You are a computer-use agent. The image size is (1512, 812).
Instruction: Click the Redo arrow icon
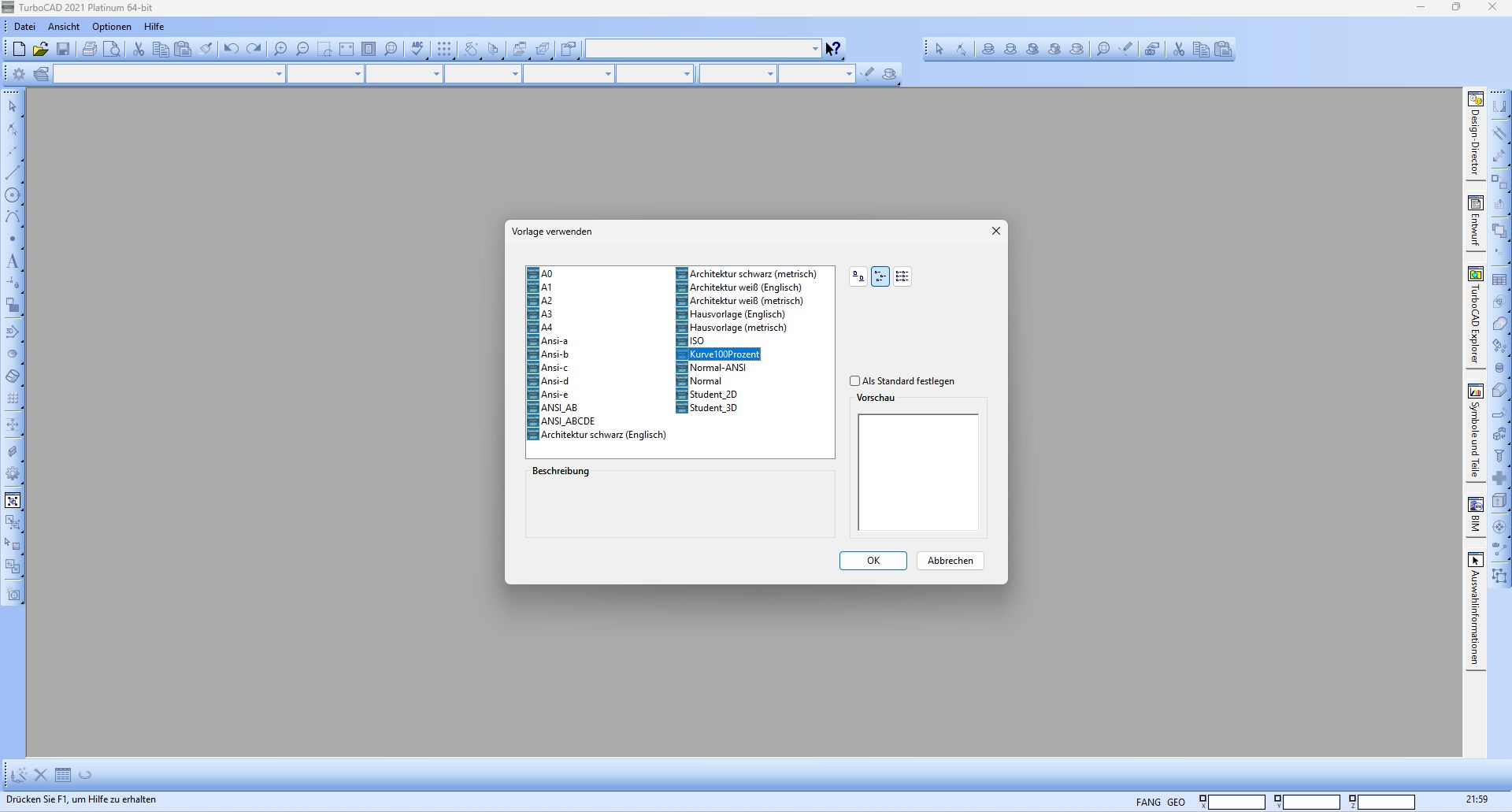[x=254, y=49]
